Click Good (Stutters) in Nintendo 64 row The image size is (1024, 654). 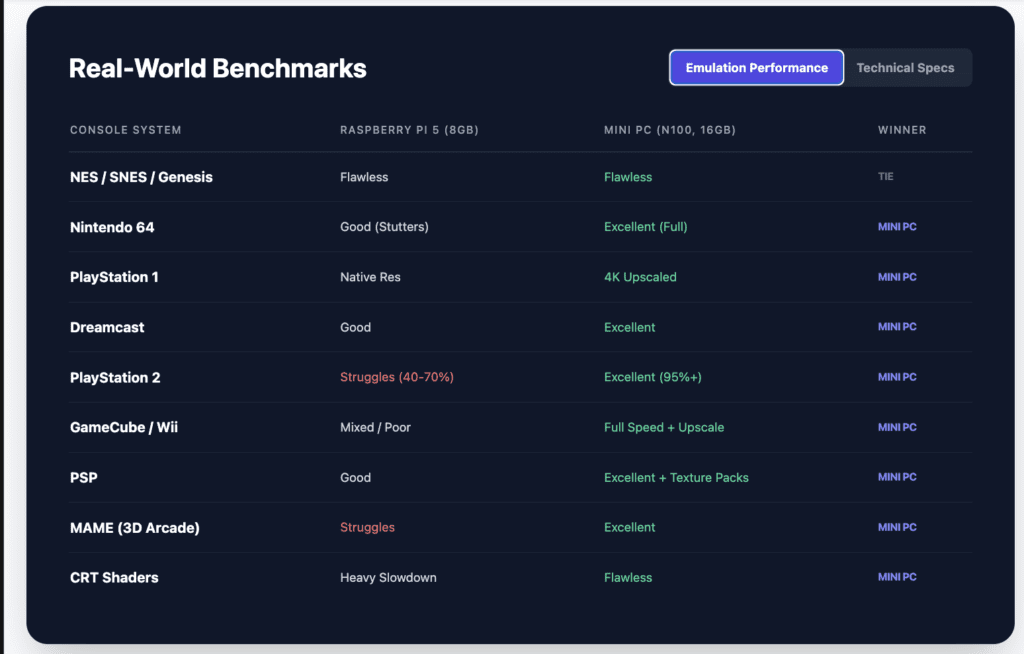pos(384,227)
